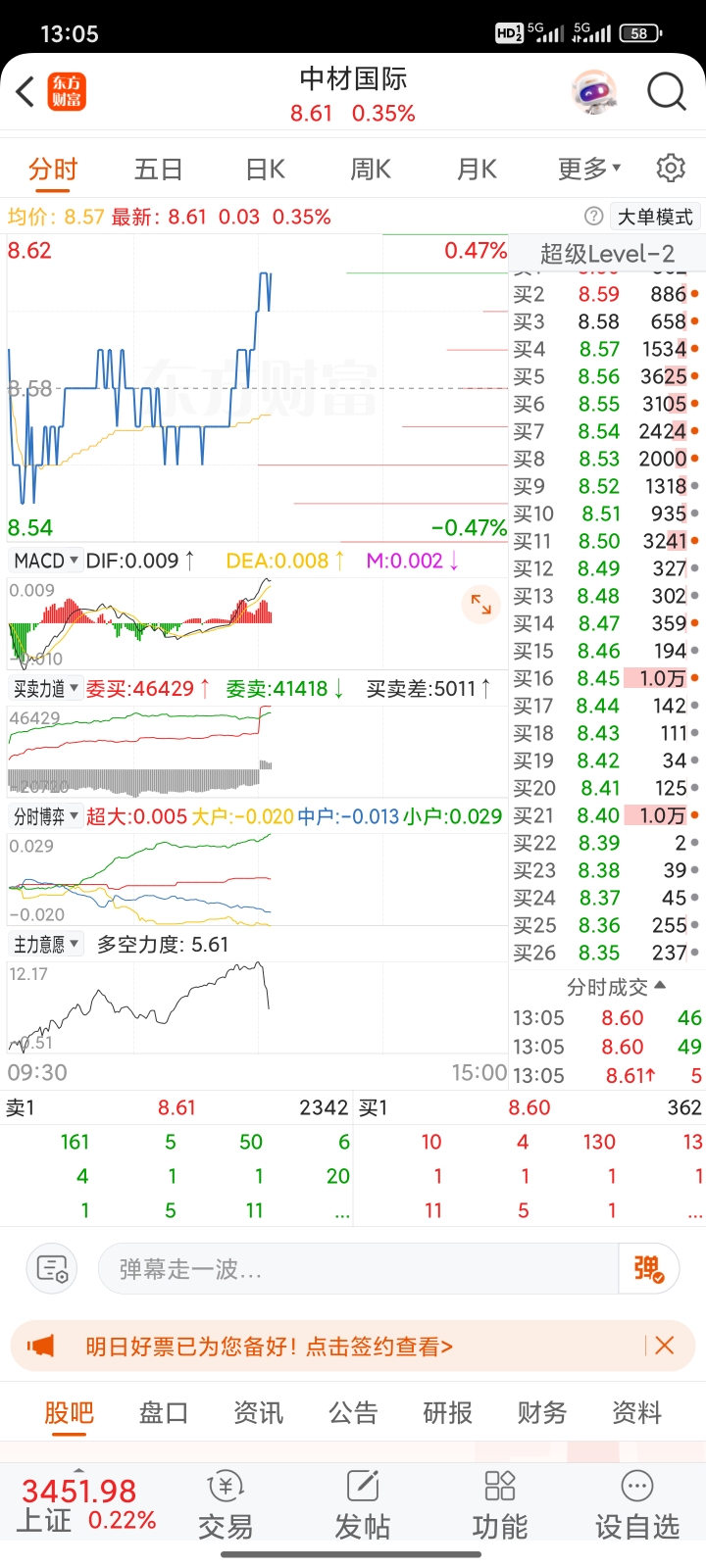Tap the 买11 8.50 order row
This screenshot has height=1568, width=706.
[x=607, y=541]
